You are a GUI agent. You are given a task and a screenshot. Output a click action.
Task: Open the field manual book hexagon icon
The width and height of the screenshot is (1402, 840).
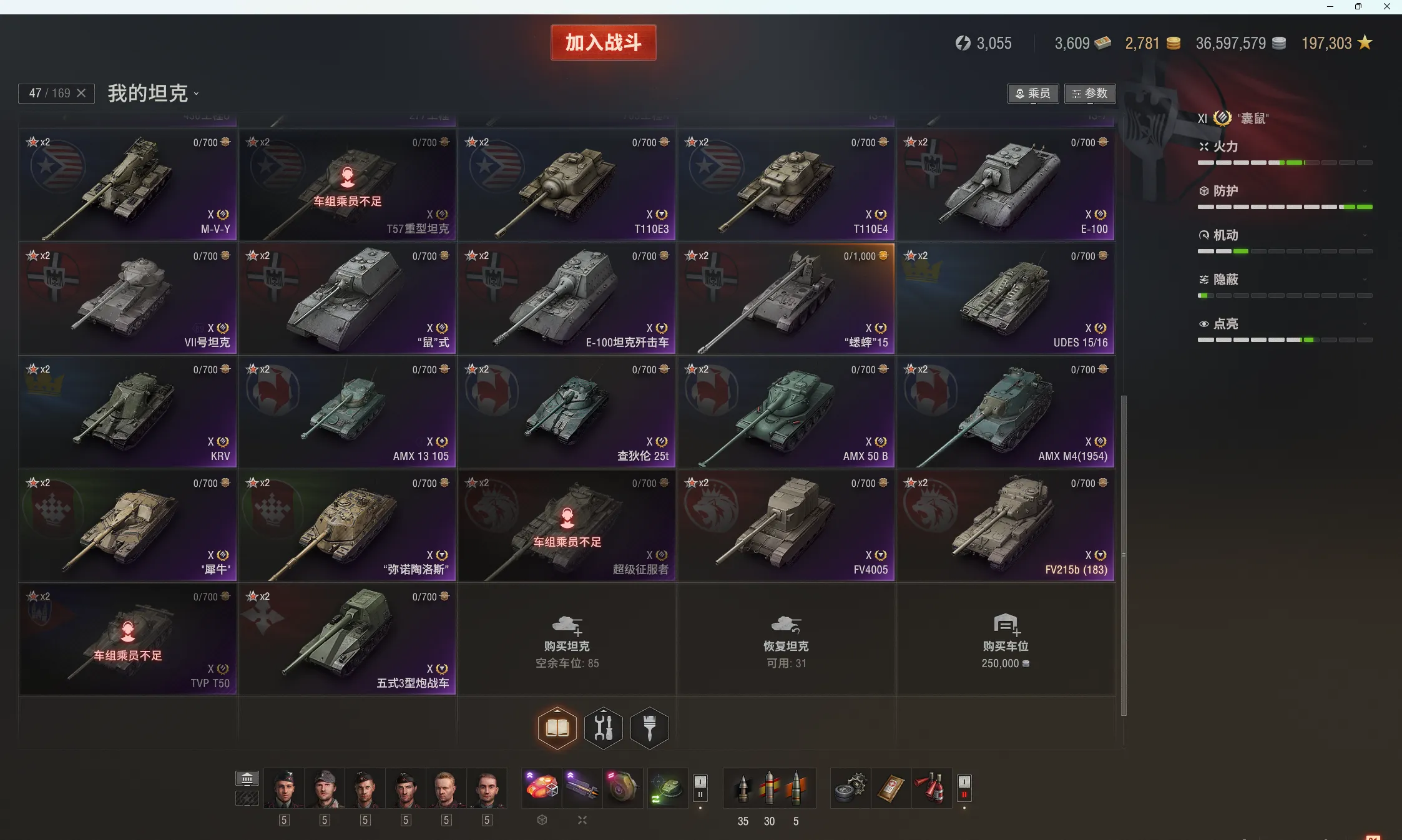(x=557, y=728)
